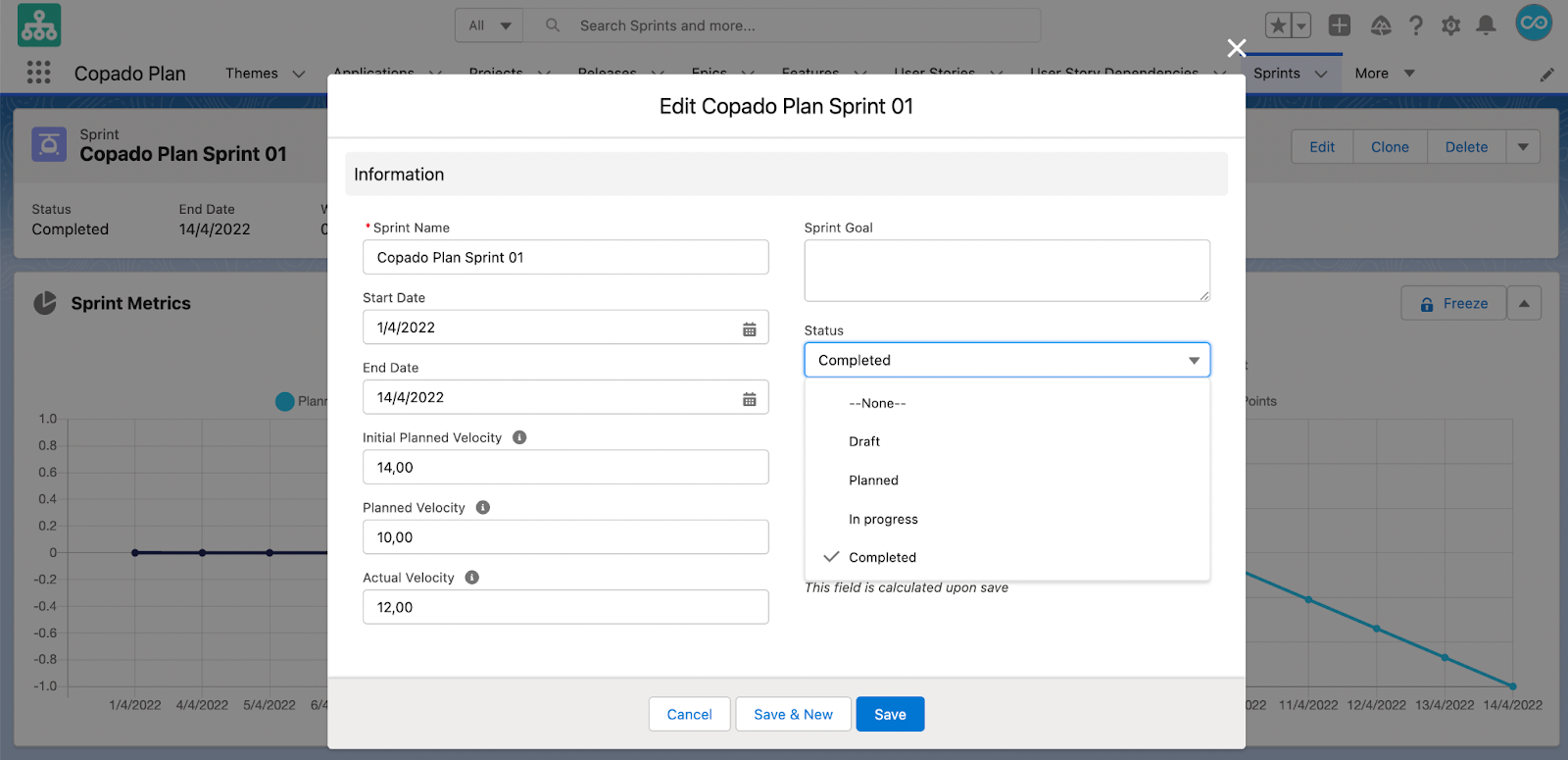
Task: Show Planned Velocity info tooltip
Action: point(483,507)
